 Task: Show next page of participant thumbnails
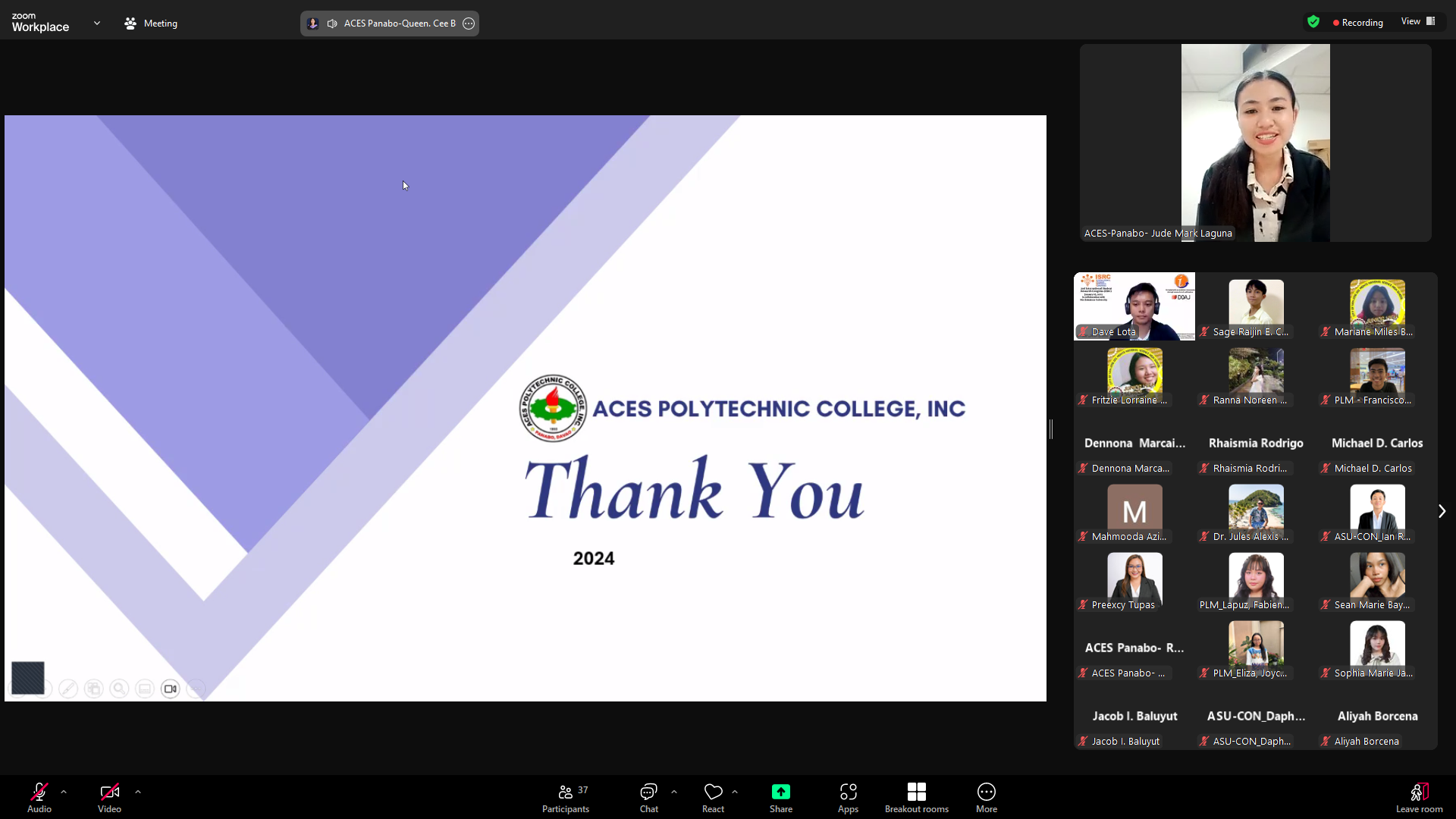[x=1442, y=511]
